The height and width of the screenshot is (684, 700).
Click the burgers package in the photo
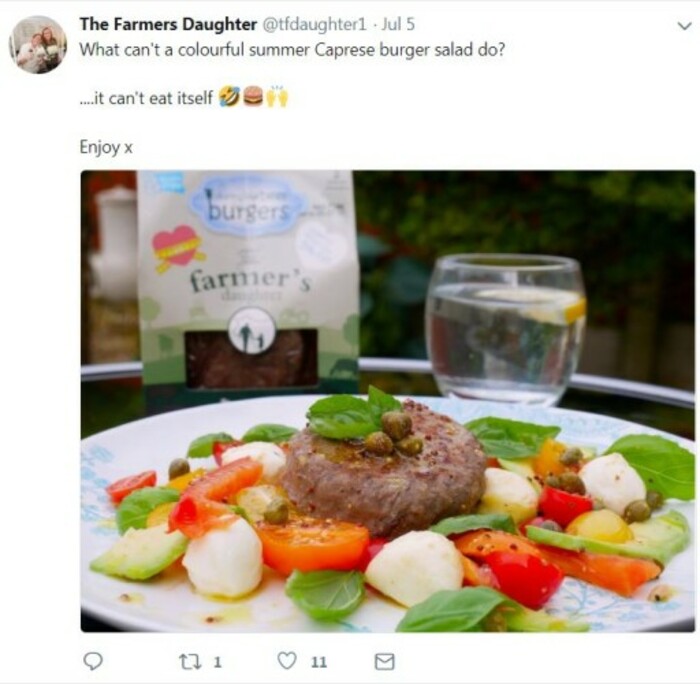[x=247, y=285]
